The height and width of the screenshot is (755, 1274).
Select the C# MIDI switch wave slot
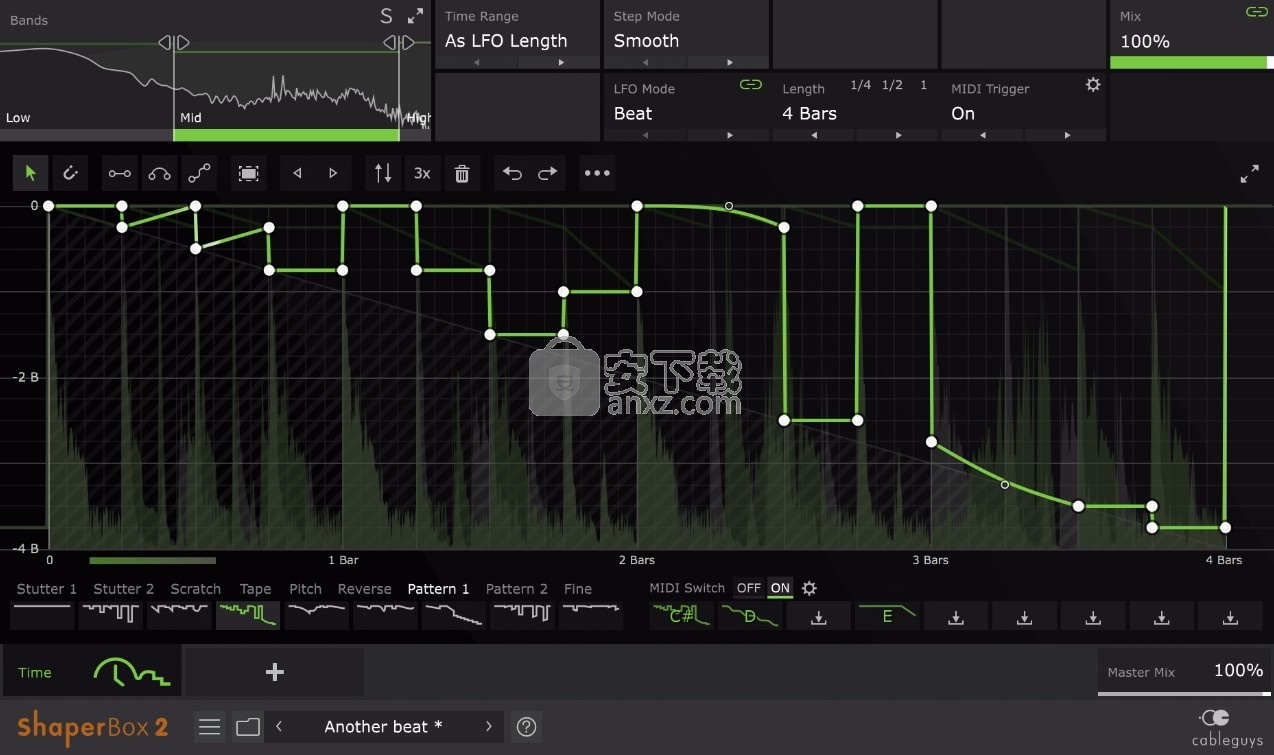point(682,616)
